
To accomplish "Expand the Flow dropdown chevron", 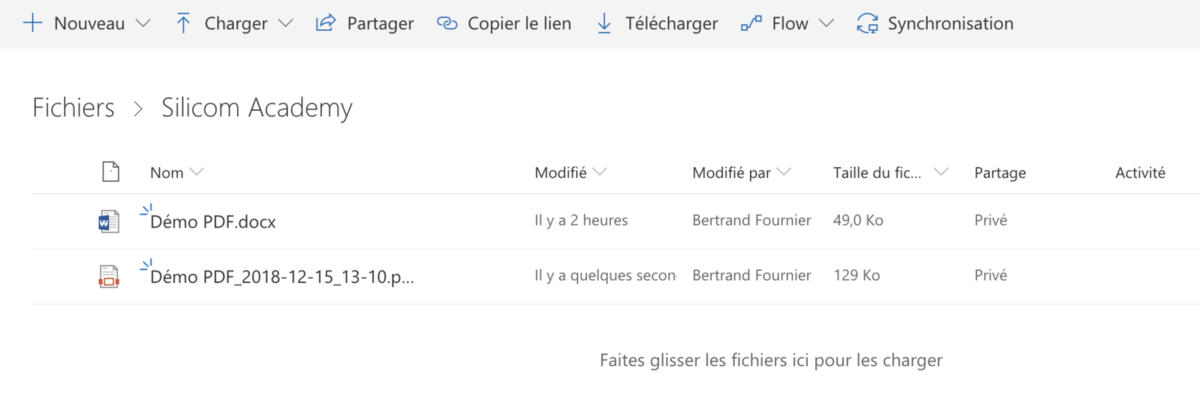I will tap(825, 23).
